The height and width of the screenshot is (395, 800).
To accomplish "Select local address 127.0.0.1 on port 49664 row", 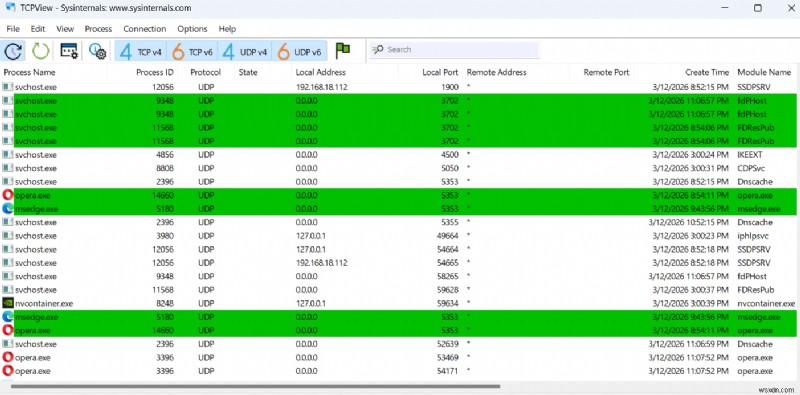I will click(x=311, y=236).
